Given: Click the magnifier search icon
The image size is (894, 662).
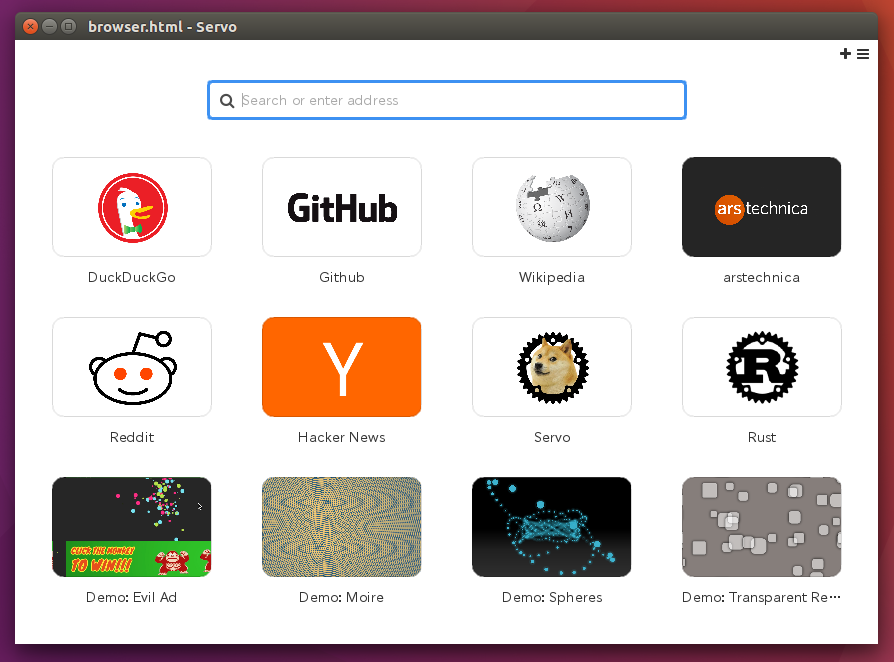Looking at the screenshot, I should (x=227, y=101).
